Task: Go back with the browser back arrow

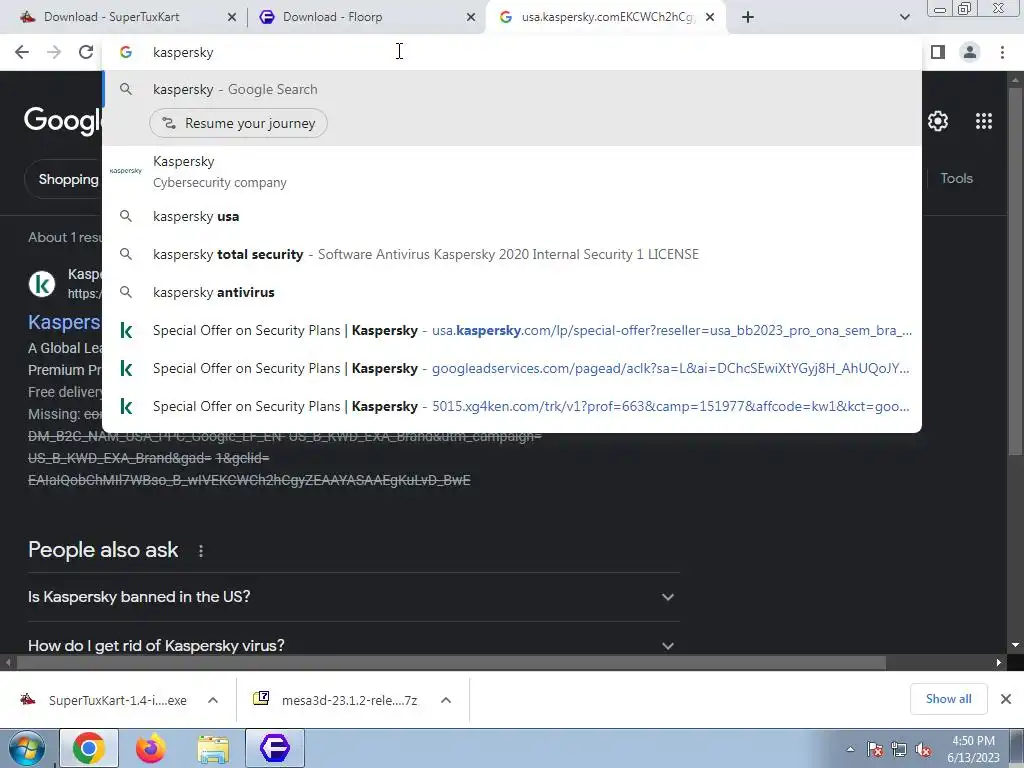Action: pos(22,52)
